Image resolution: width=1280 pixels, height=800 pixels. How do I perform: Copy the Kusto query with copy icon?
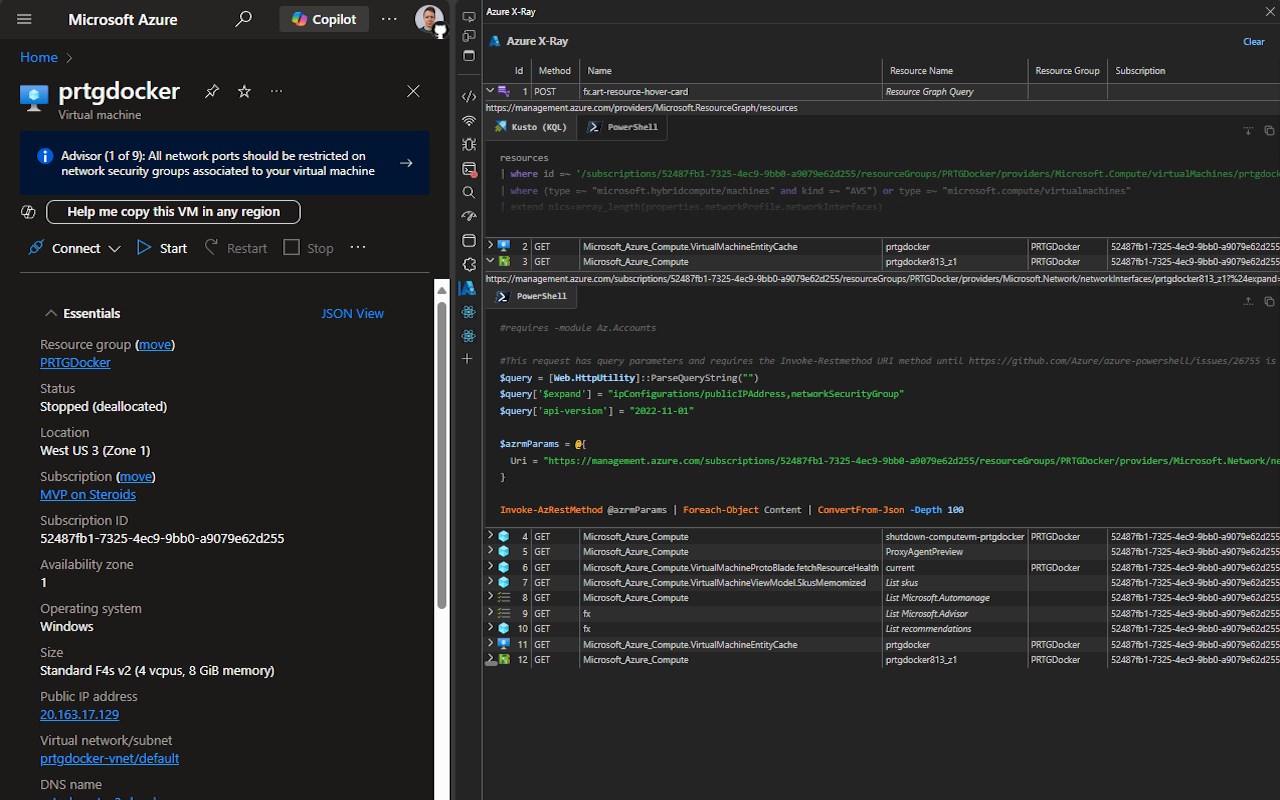[1269, 131]
